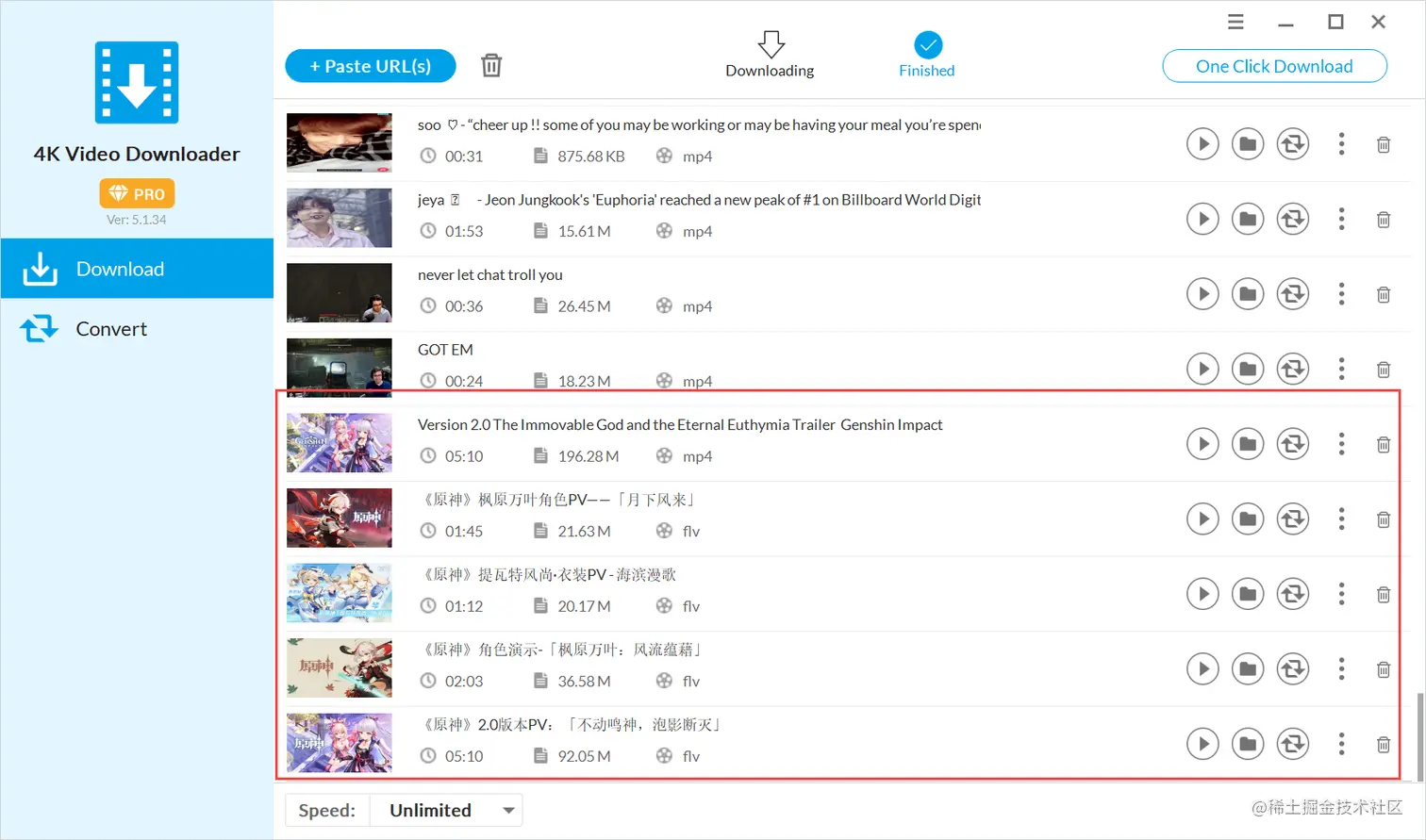Open the hamburger menu in the title bar
This screenshot has width=1426, height=840.
[1235, 22]
